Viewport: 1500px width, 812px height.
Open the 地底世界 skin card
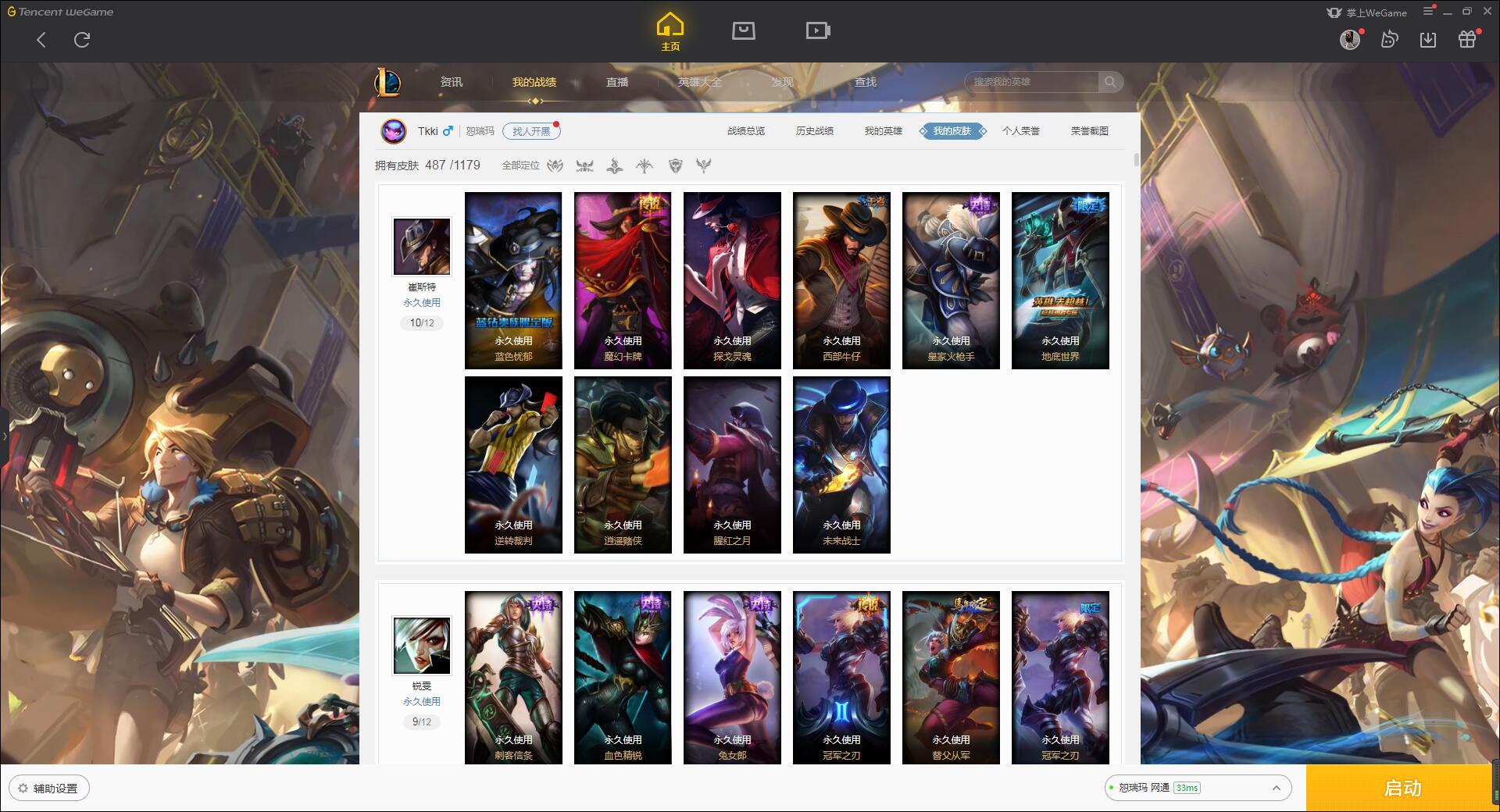[x=1060, y=280]
